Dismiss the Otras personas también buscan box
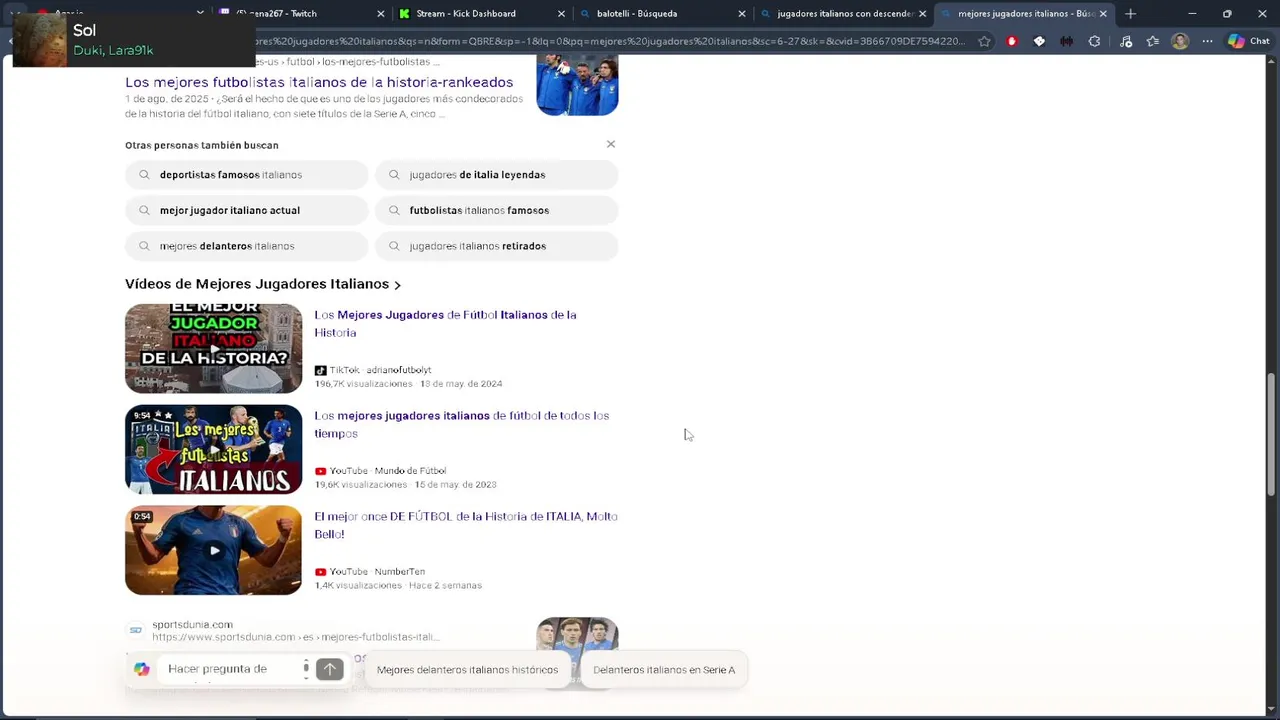Viewport: 1280px width, 720px height. tap(611, 144)
